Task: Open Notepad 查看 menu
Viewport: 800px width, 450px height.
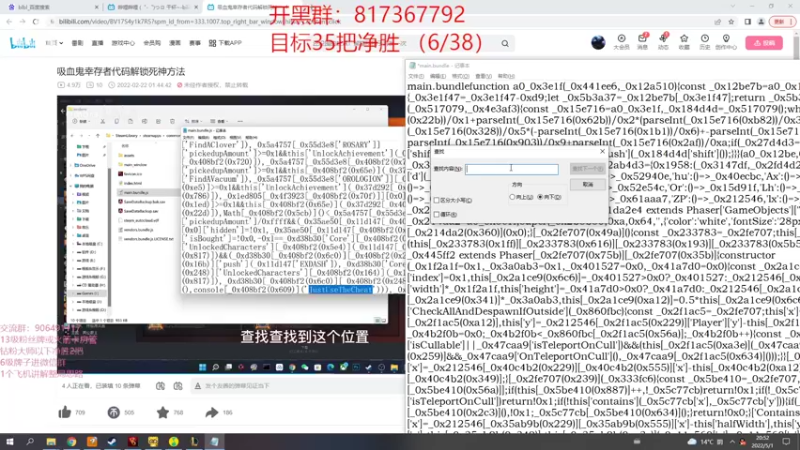Action: (483, 77)
